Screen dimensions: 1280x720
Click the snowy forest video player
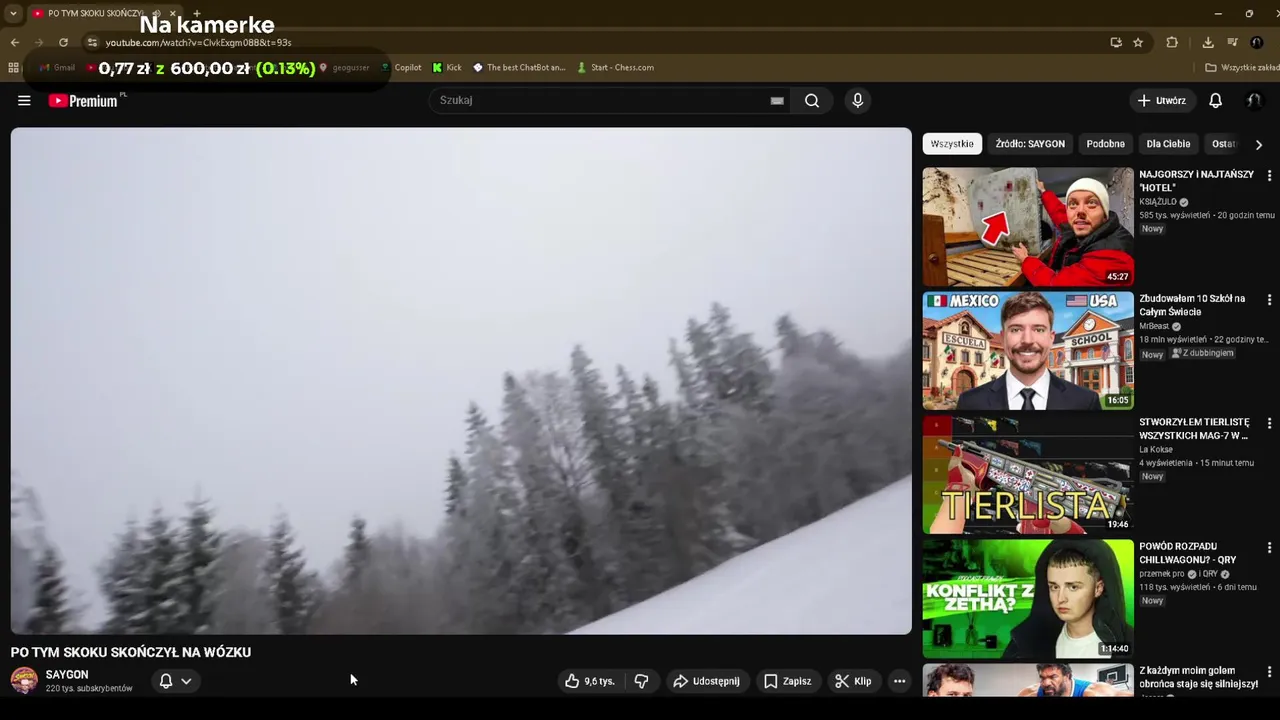click(x=461, y=381)
